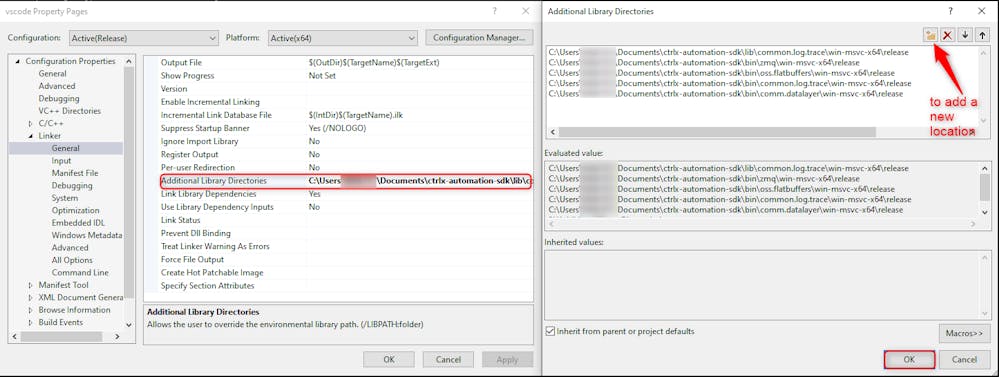Select Force File Output property
This screenshot has width=999, height=377.
345,259
